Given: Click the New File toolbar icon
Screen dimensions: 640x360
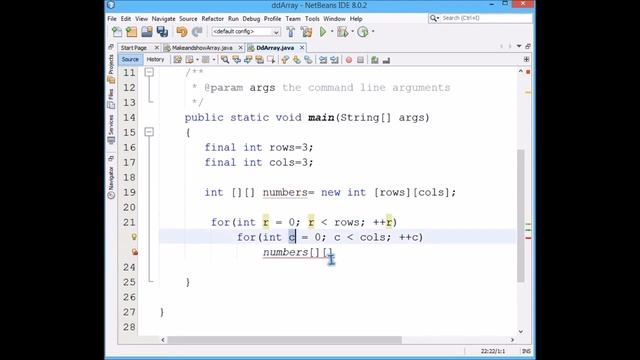Looking at the screenshot, I should 117,31.
